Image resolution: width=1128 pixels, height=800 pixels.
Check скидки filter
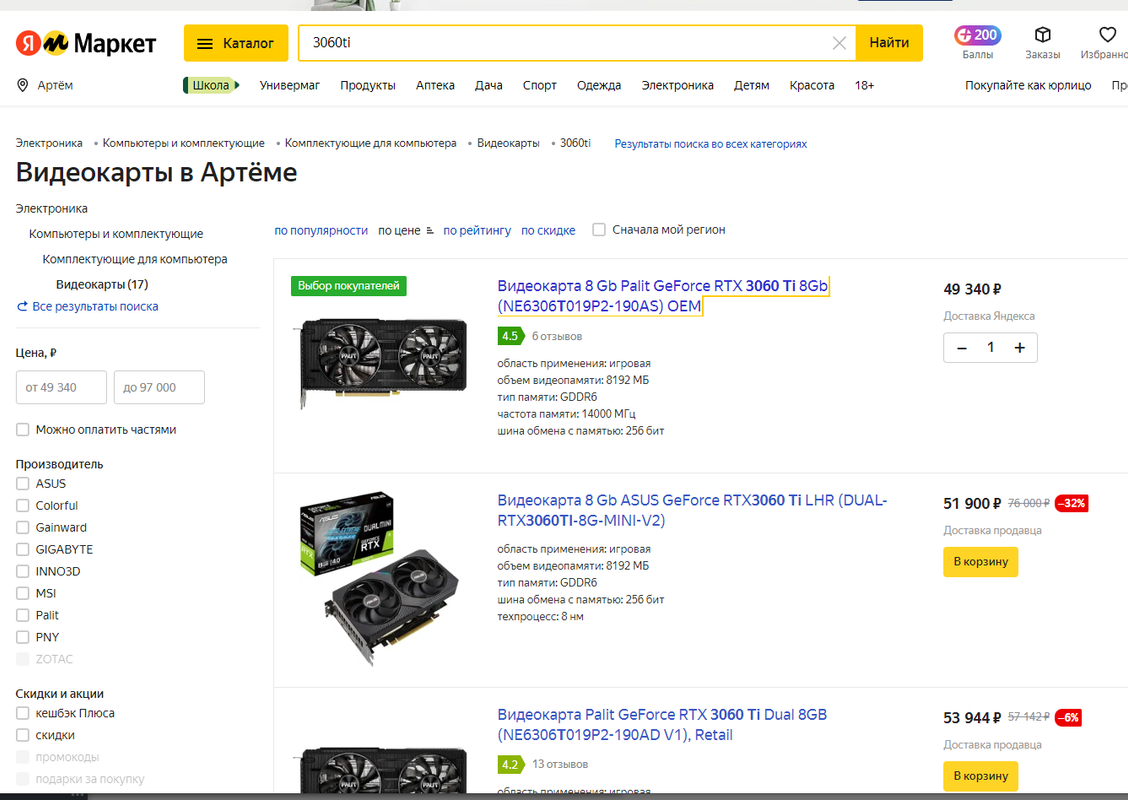23,735
